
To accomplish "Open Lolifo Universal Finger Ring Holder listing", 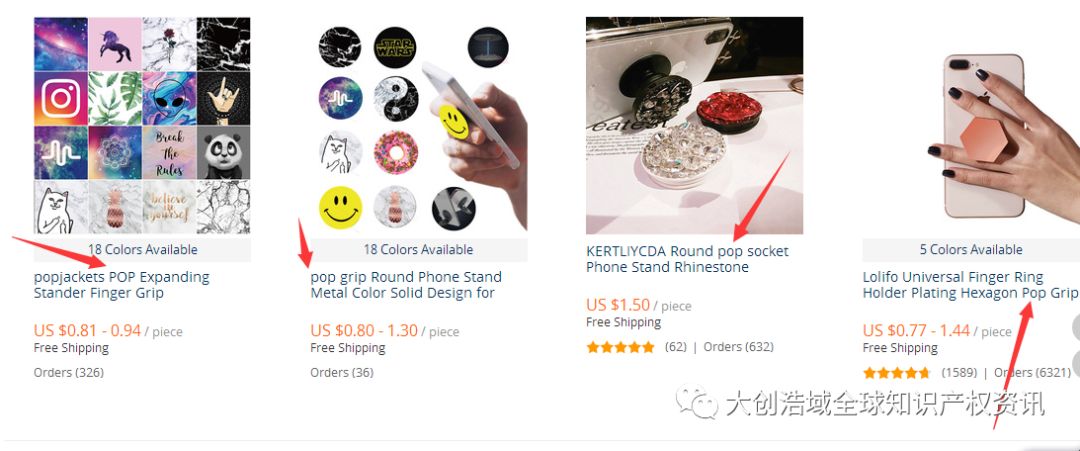I will tap(968, 285).
